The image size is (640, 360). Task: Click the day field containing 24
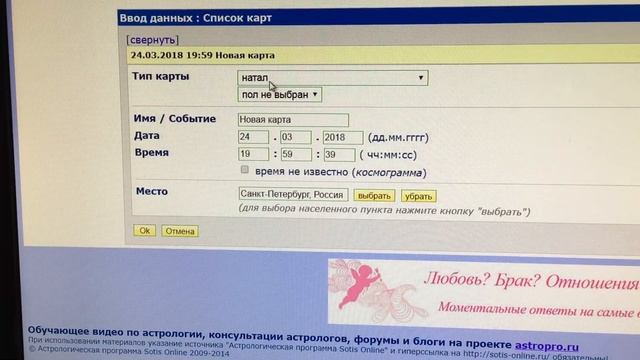[253, 137]
